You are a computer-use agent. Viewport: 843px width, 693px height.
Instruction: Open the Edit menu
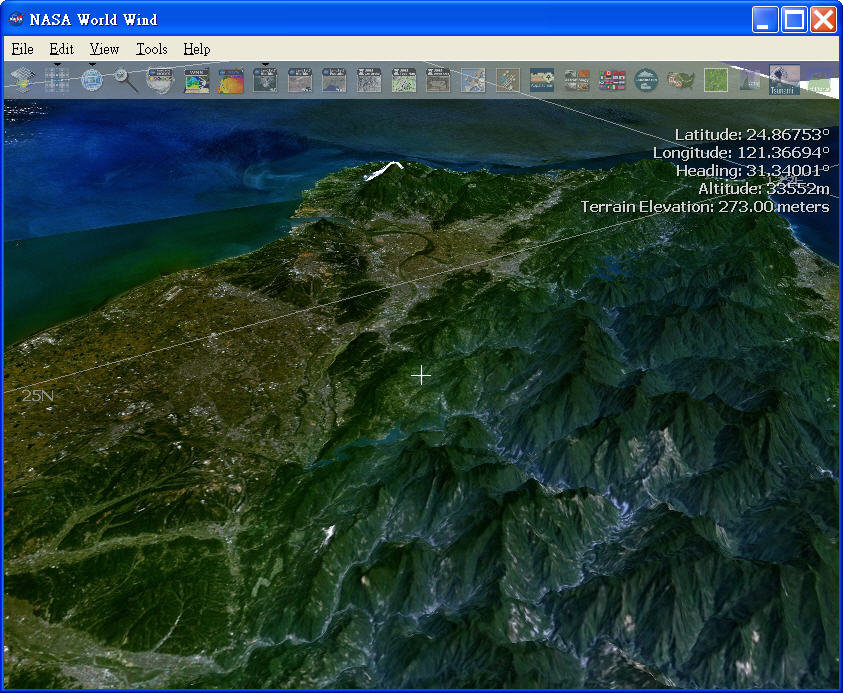(x=61, y=49)
